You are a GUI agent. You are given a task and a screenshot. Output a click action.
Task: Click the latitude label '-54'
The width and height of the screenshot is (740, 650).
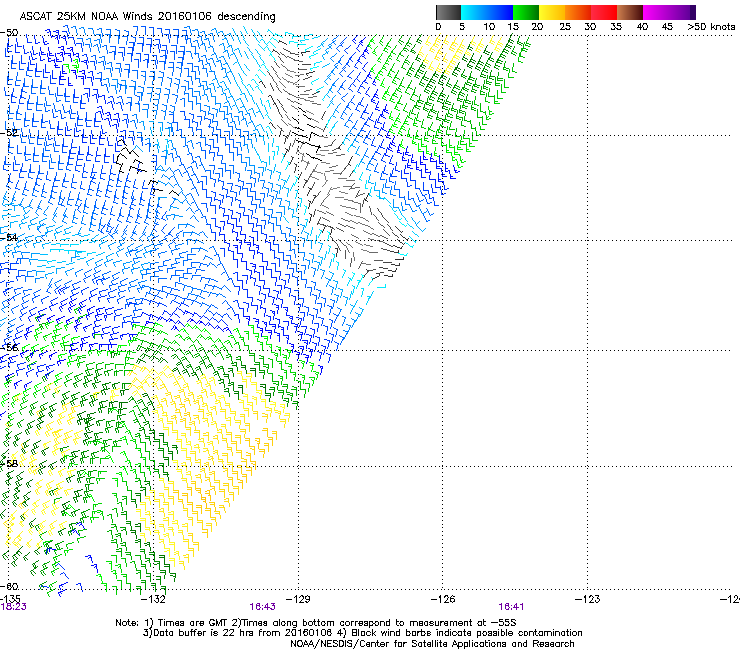pos(9,237)
